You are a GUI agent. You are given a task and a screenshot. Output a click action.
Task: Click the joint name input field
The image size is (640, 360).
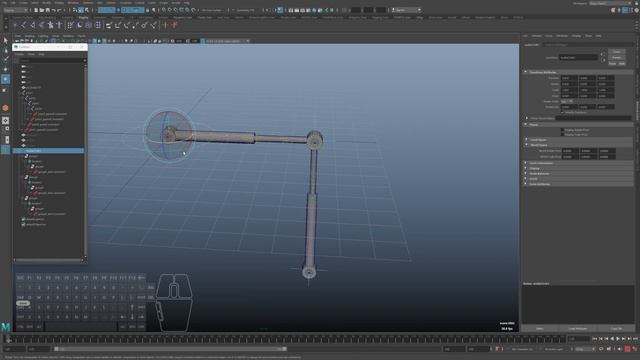[578, 58]
